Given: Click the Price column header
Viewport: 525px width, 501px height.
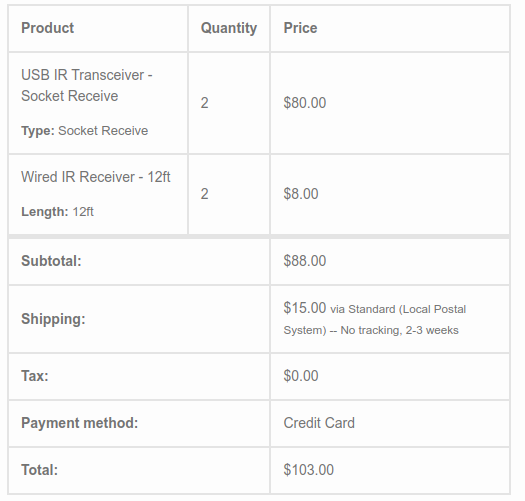Looking at the screenshot, I should point(300,28).
